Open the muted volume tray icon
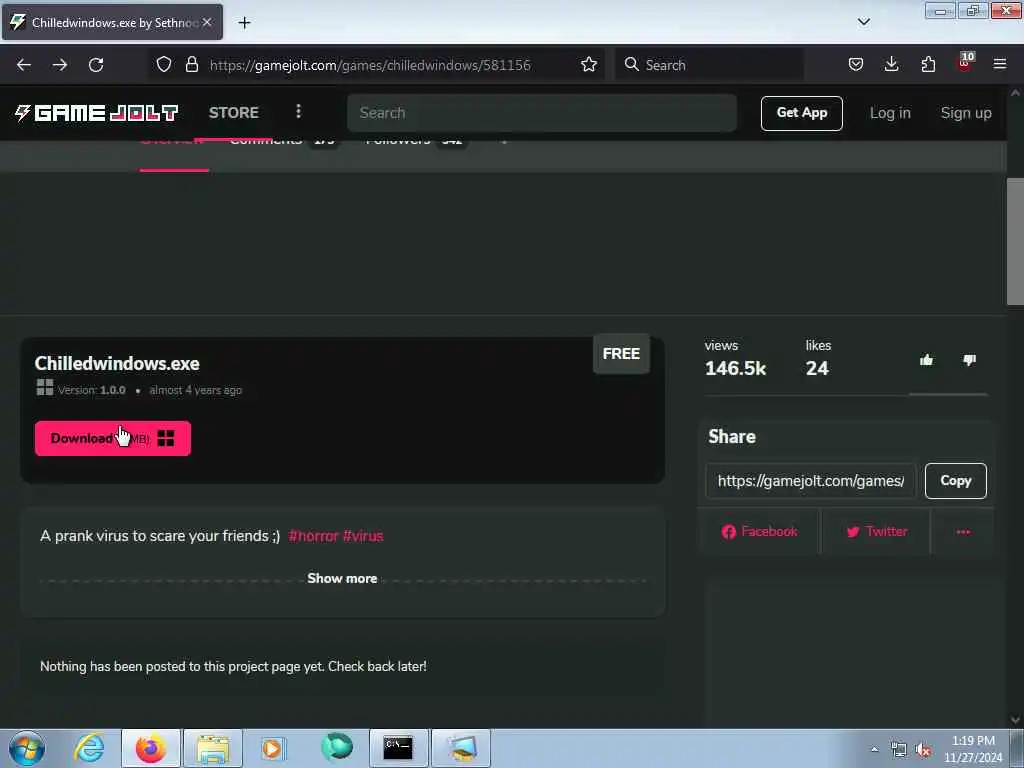Image resolution: width=1024 pixels, height=768 pixels. point(923,749)
